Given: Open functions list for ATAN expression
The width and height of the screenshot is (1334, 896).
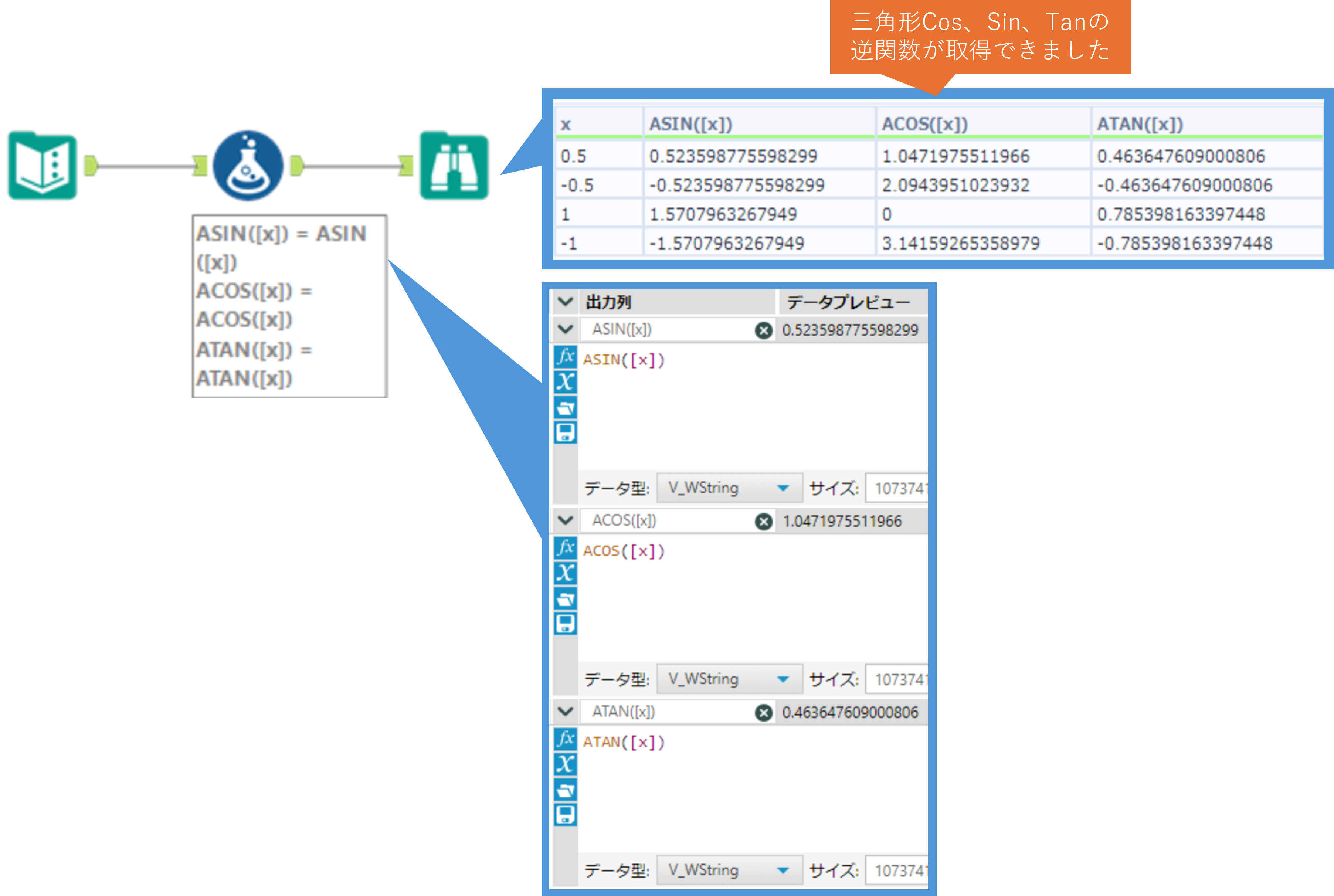Looking at the screenshot, I should coord(565,739).
